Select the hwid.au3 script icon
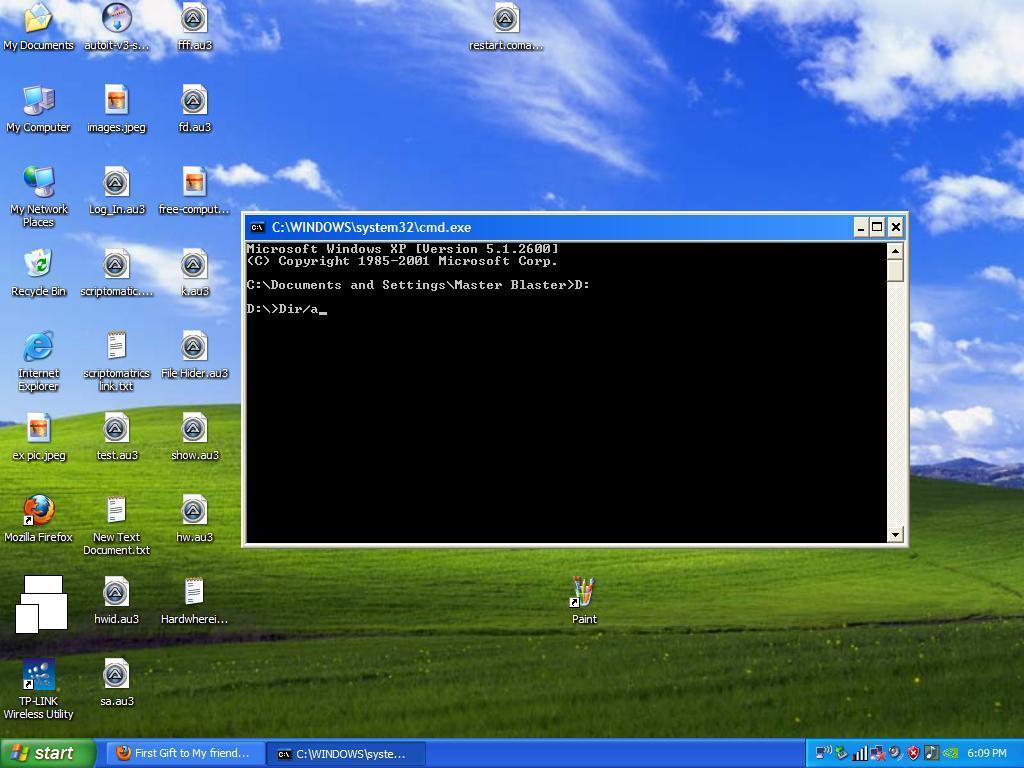This screenshot has height=768, width=1024. pyautogui.click(x=117, y=601)
